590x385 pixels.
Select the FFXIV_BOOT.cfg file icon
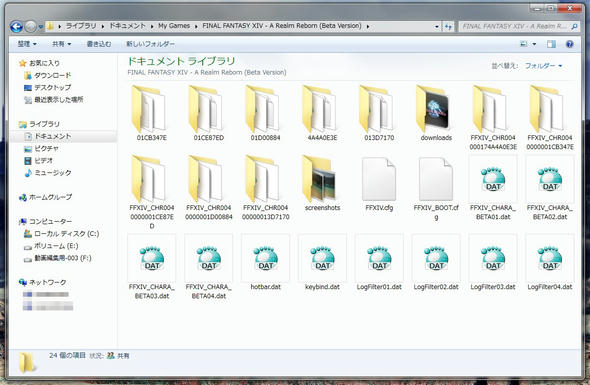tap(436, 179)
